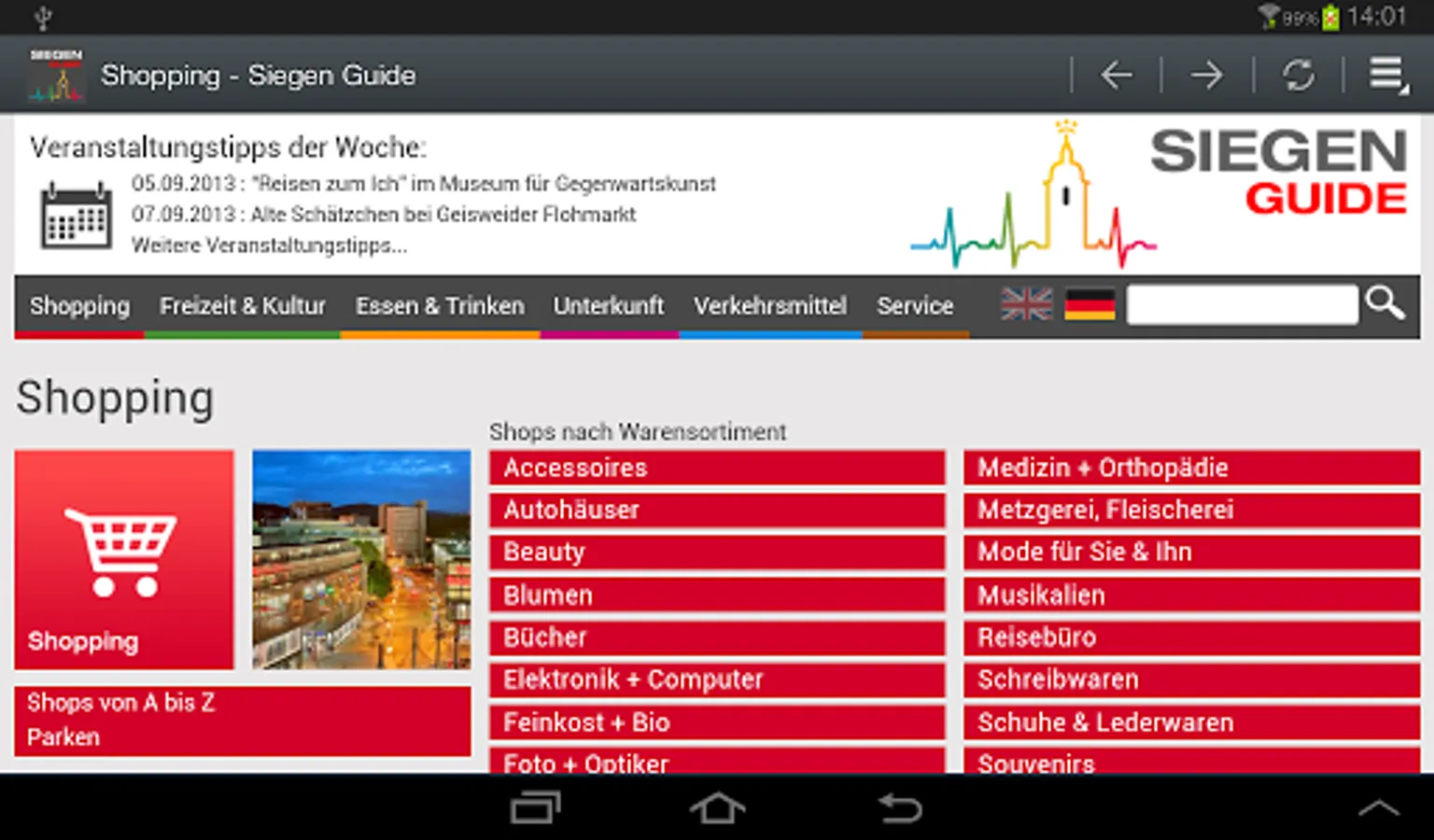Open the city night photo thumbnail

[361, 559]
